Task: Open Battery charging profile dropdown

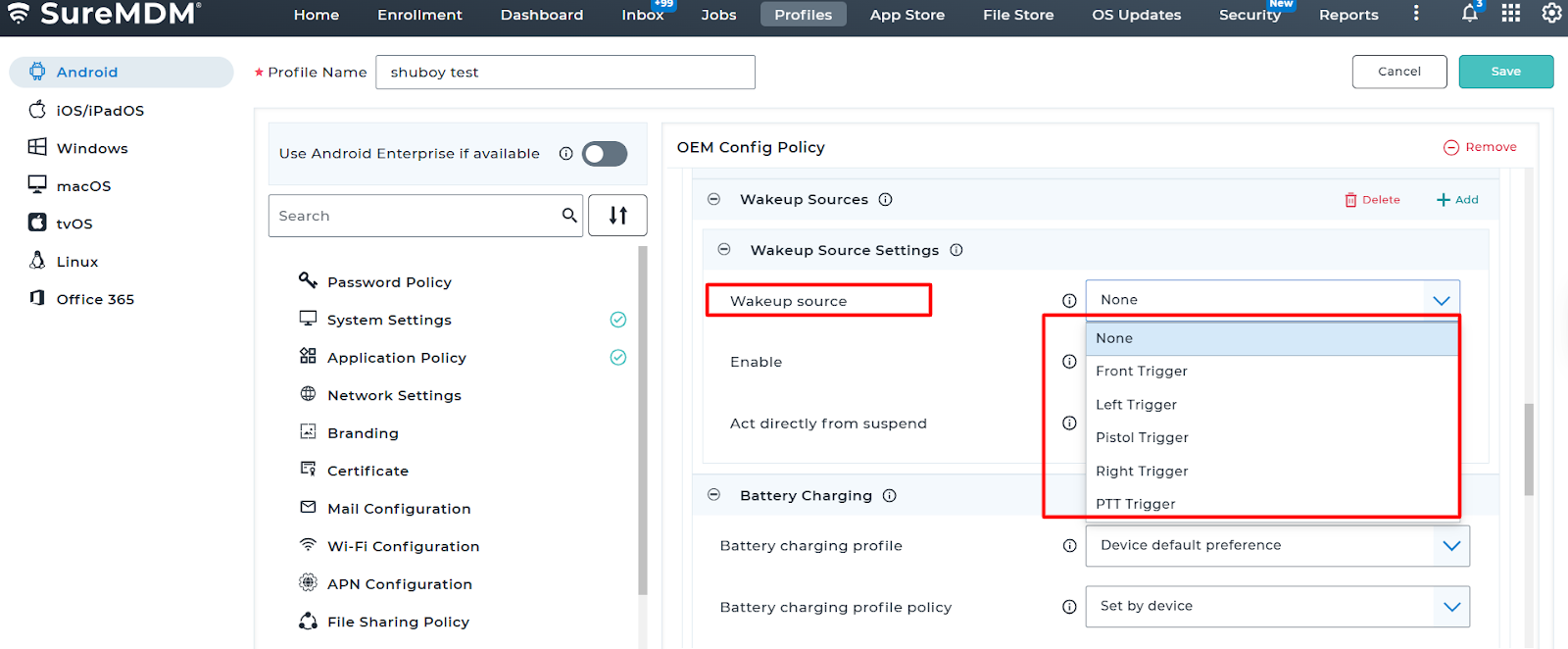Action: tap(1277, 546)
